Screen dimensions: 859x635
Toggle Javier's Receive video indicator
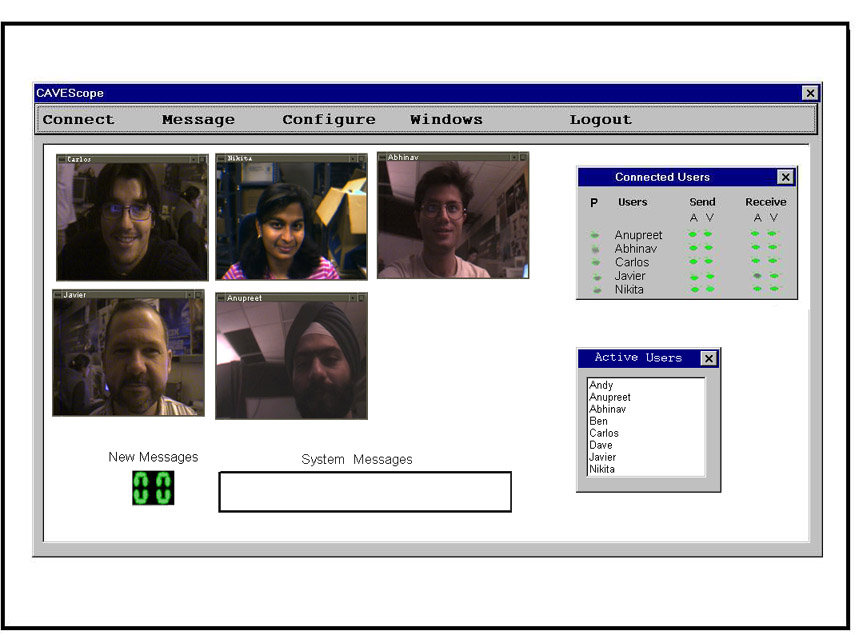(774, 276)
